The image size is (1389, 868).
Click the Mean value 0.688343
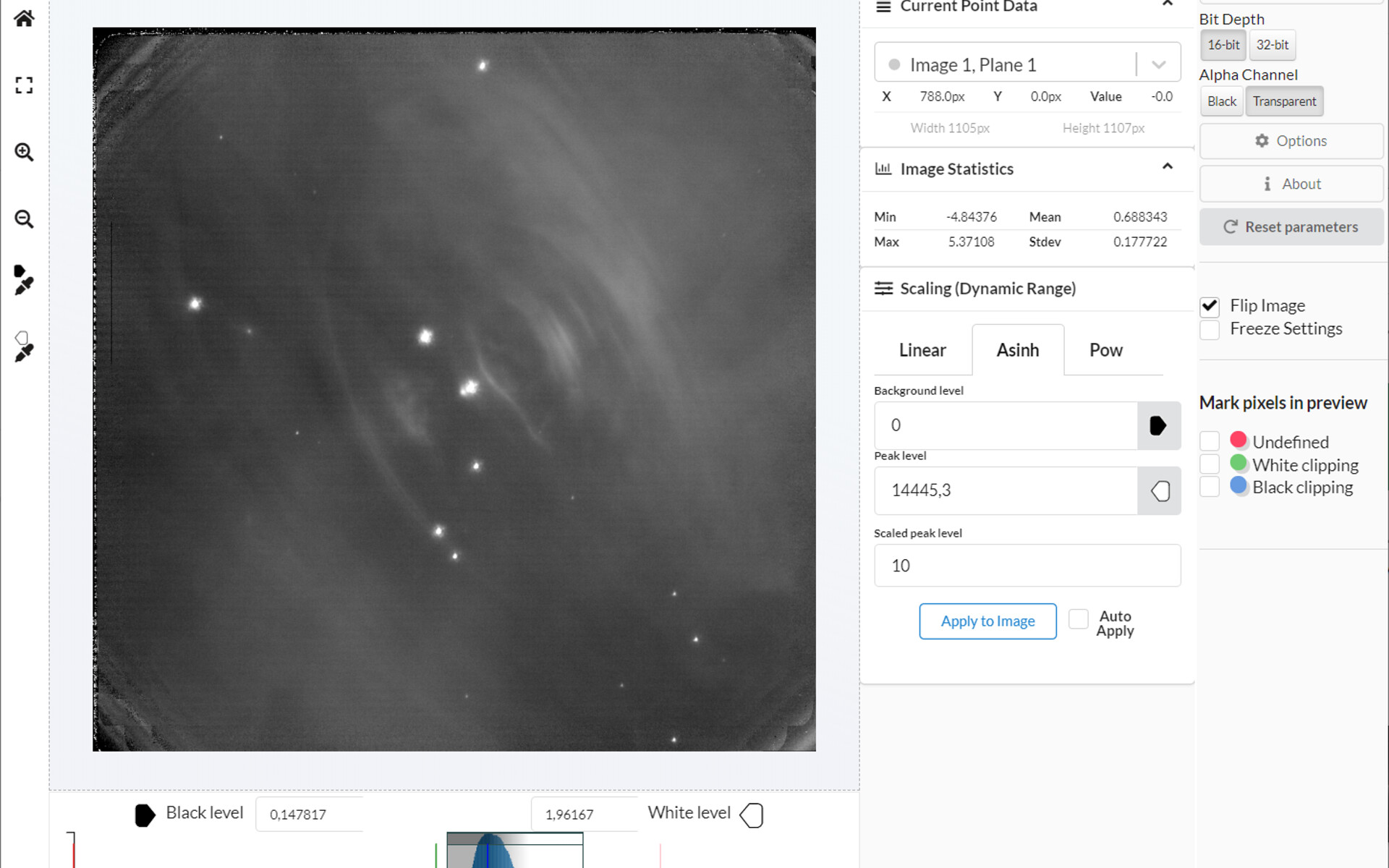(1140, 217)
